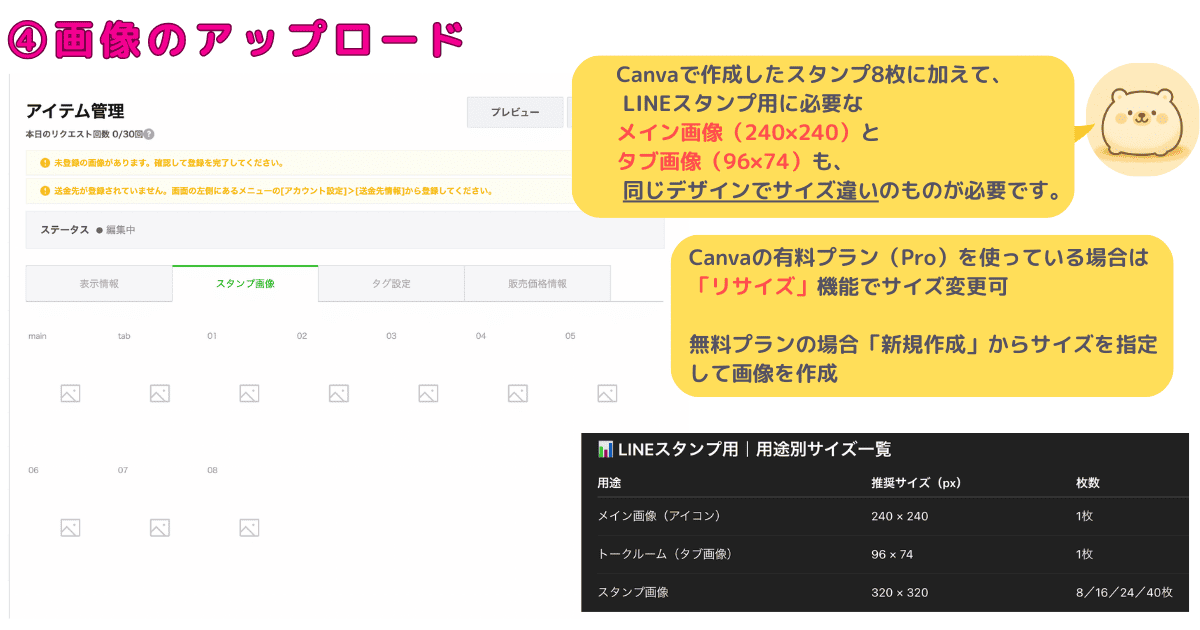Open the 表示情報 tab
The height and width of the screenshot is (630, 1200).
(x=99, y=284)
